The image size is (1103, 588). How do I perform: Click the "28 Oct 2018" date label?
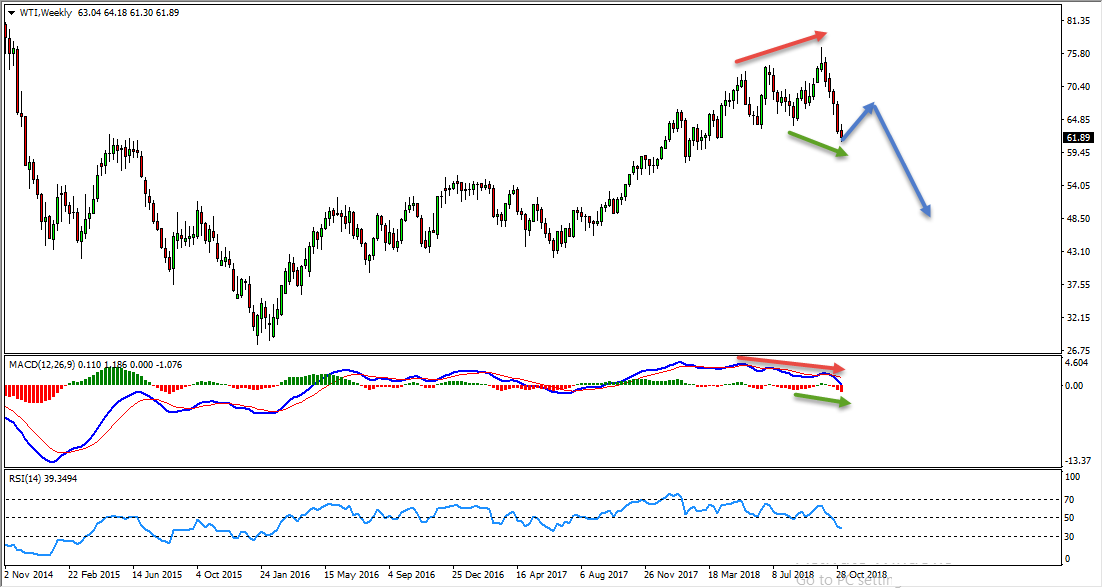pos(861,575)
